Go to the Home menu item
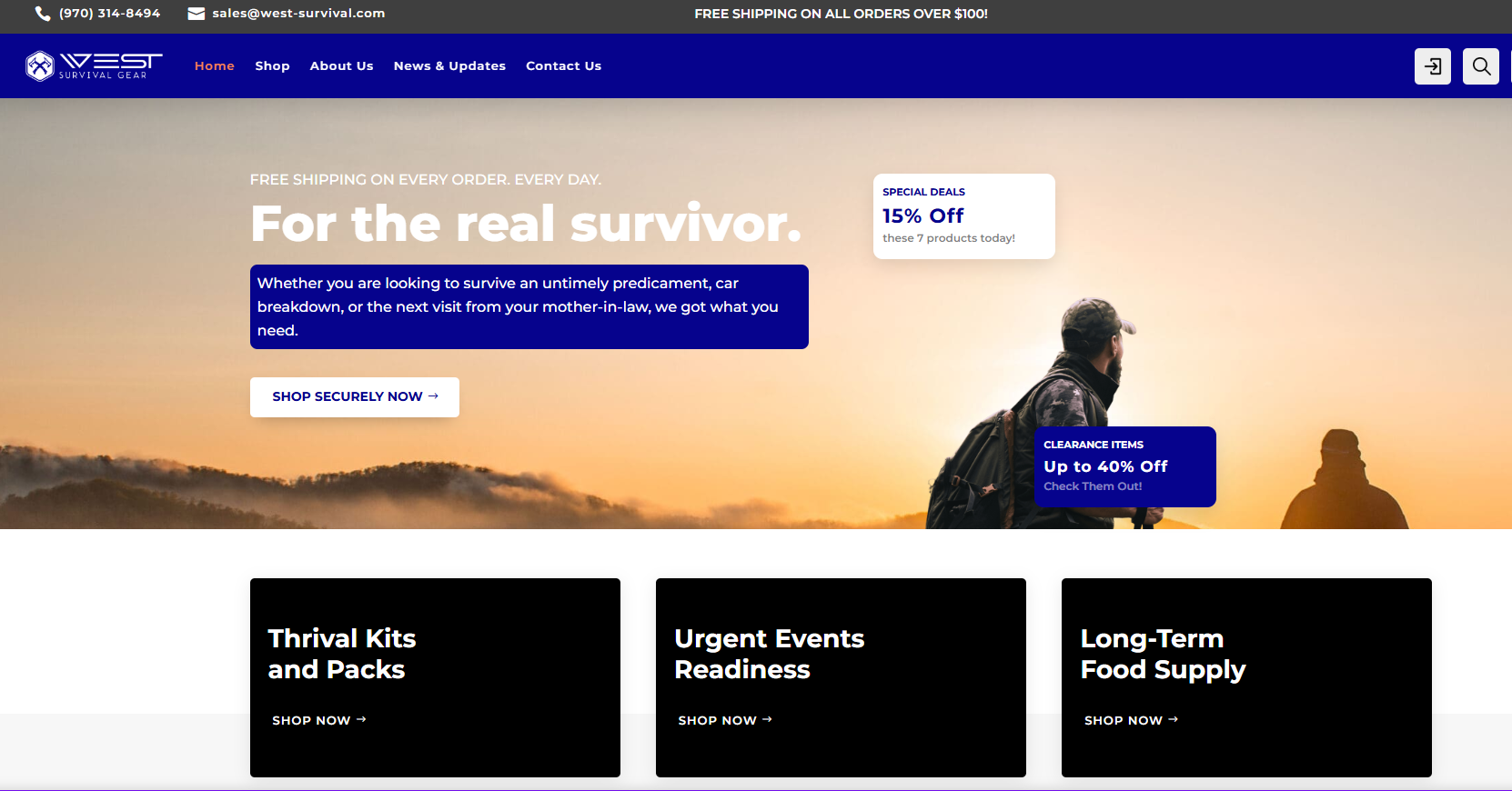This screenshot has height=791, width=1512. 215,66
